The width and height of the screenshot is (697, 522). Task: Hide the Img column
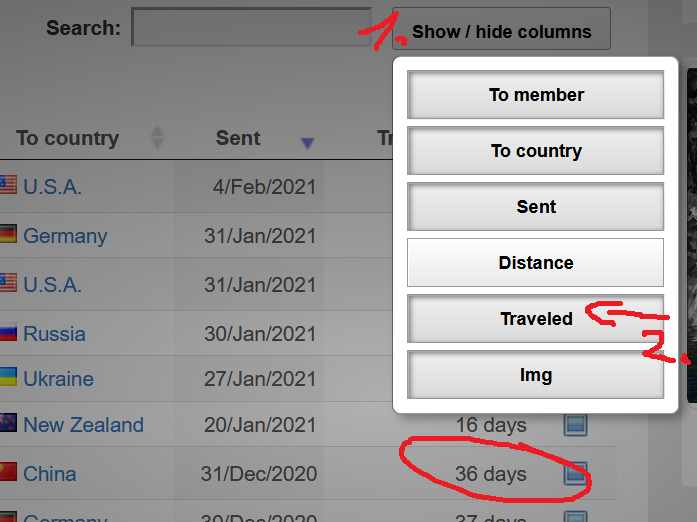coord(536,375)
